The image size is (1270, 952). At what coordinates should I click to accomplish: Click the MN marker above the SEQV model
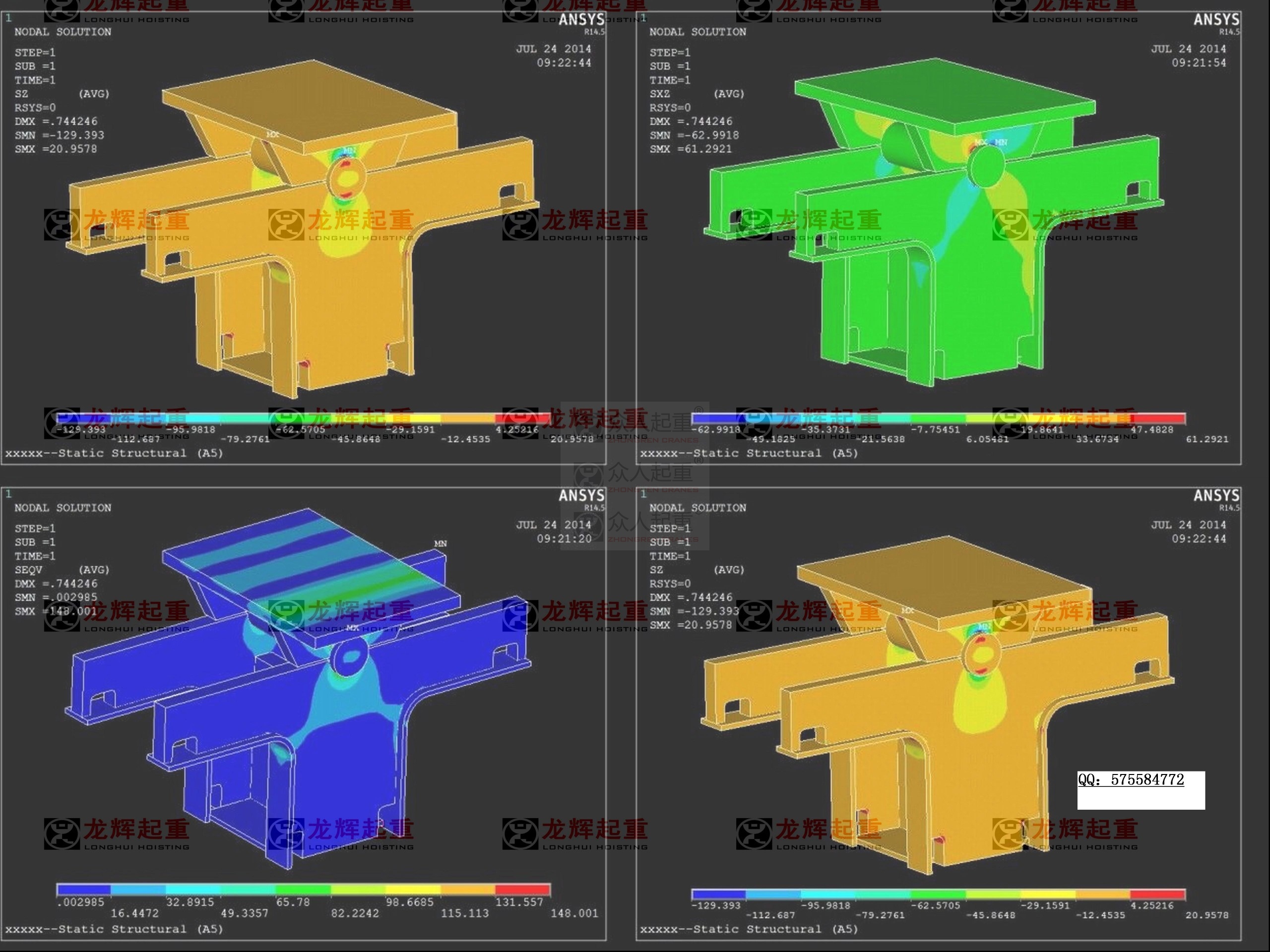(x=441, y=543)
